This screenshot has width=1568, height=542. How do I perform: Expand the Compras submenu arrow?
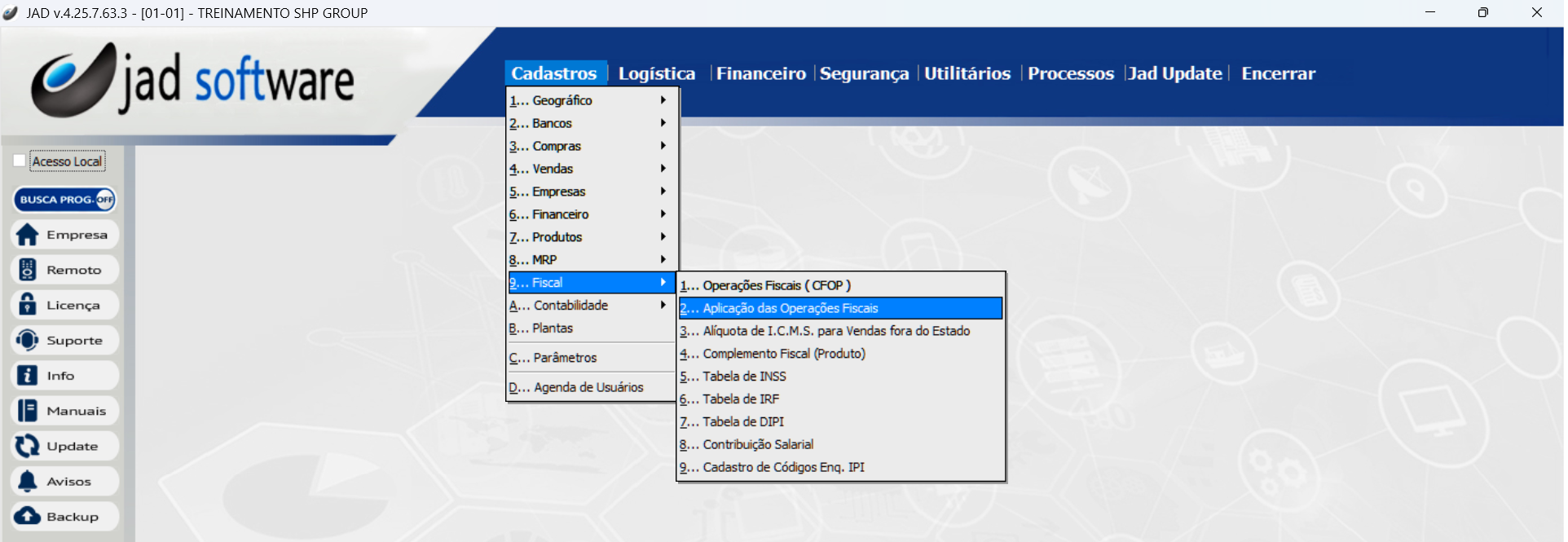(x=663, y=146)
